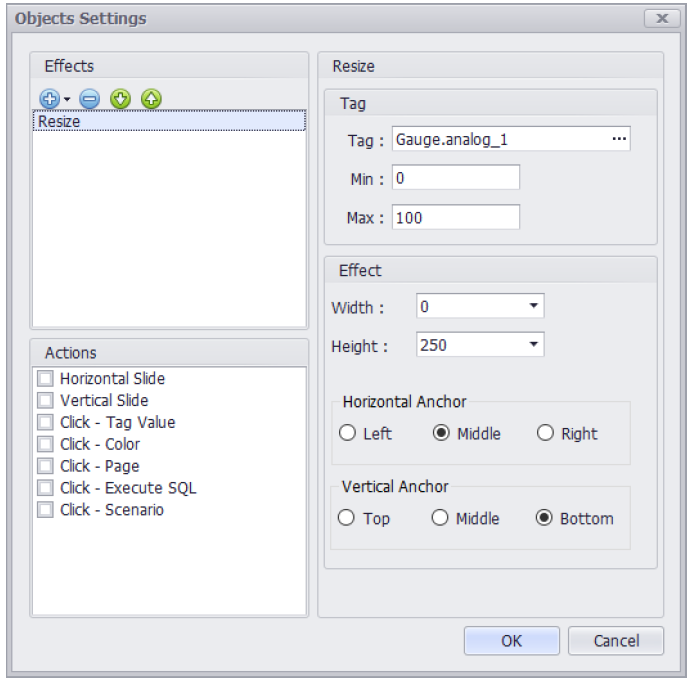This screenshot has width=696, height=683.
Task: Choose Left horizontal anchor
Action: pyautogui.click(x=347, y=433)
